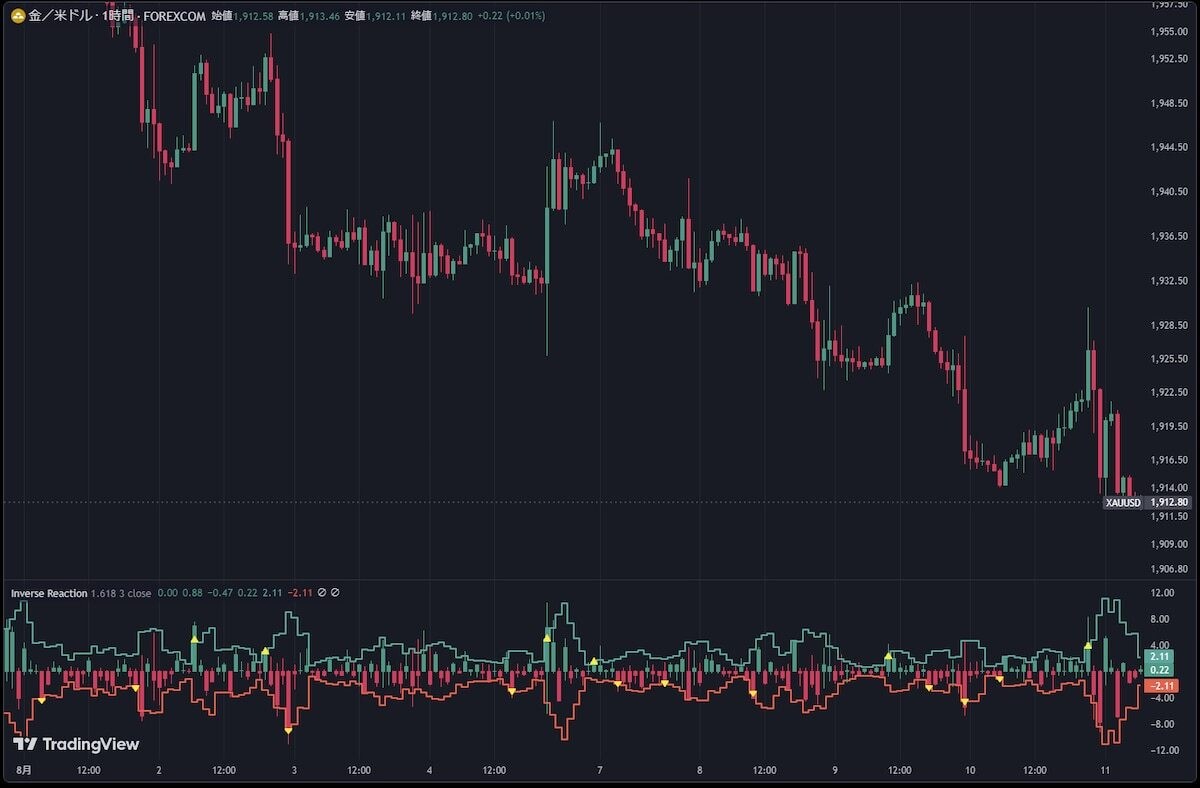Click the 8月 label on time axis
Screen dimensions: 1200x788
[24, 770]
